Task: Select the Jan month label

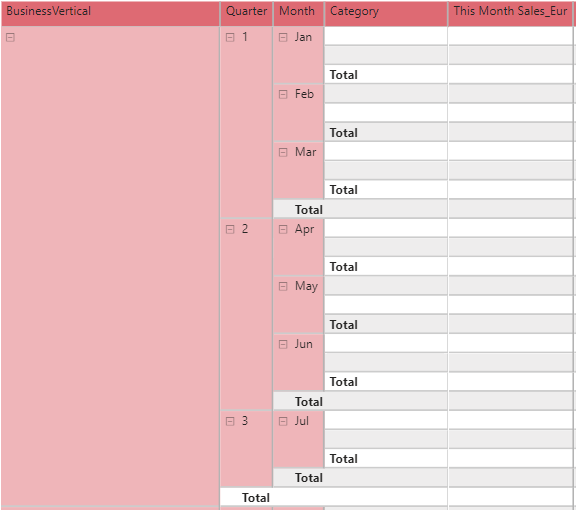Action: pos(303,37)
